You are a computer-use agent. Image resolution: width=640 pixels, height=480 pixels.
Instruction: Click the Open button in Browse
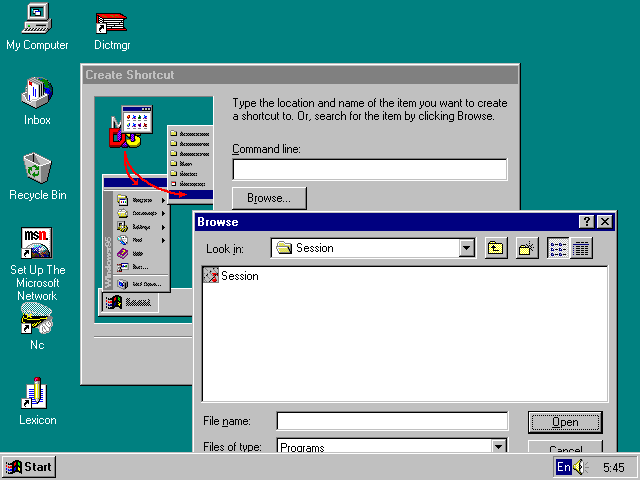pos(565,422)
